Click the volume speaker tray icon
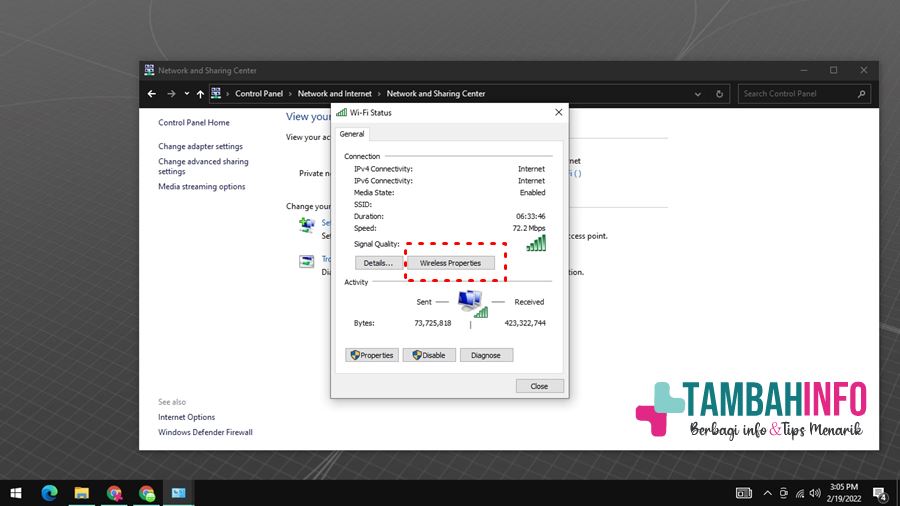 [815, 493]
